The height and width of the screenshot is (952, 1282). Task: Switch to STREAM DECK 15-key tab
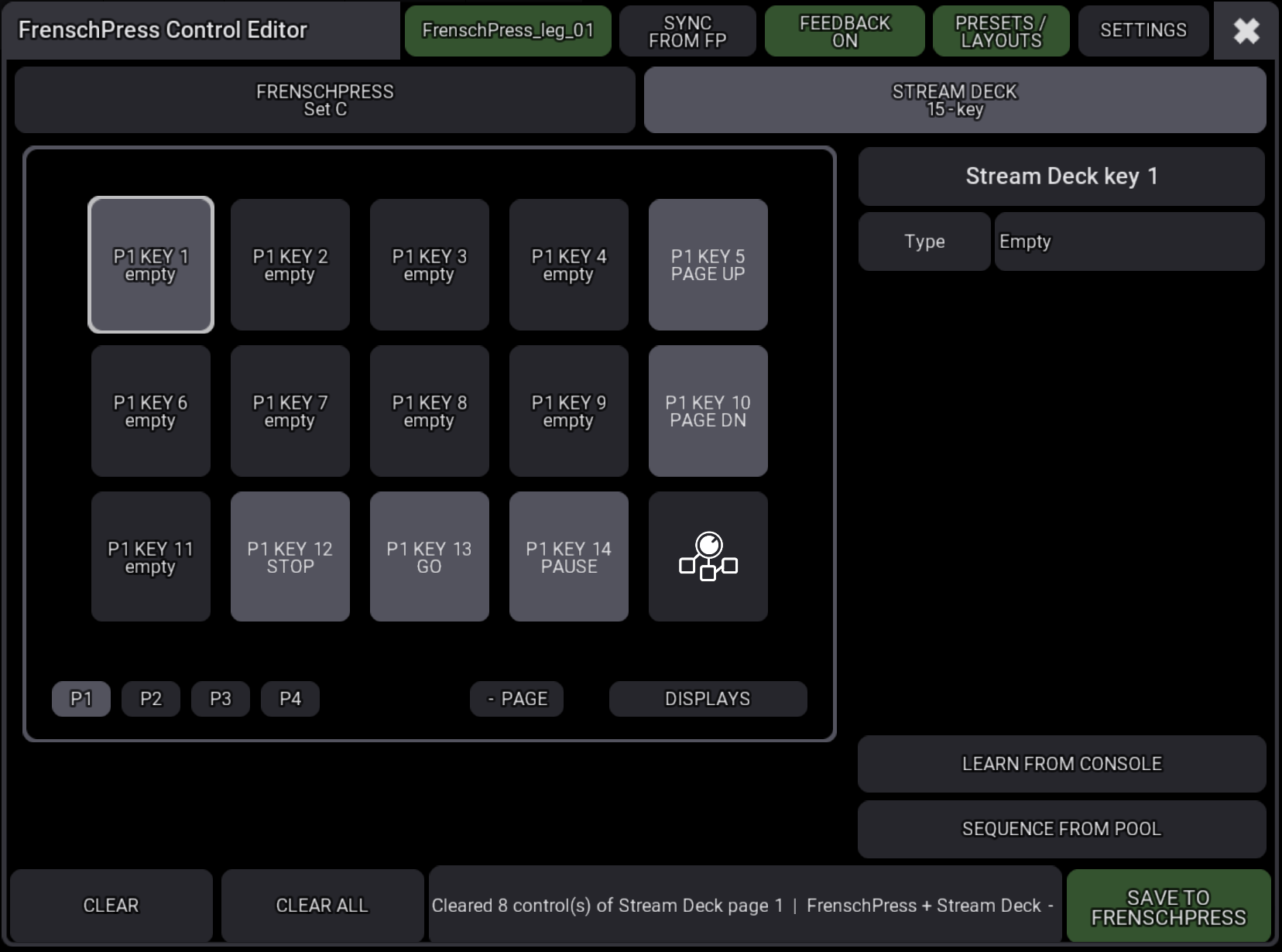tap(955, 100)
